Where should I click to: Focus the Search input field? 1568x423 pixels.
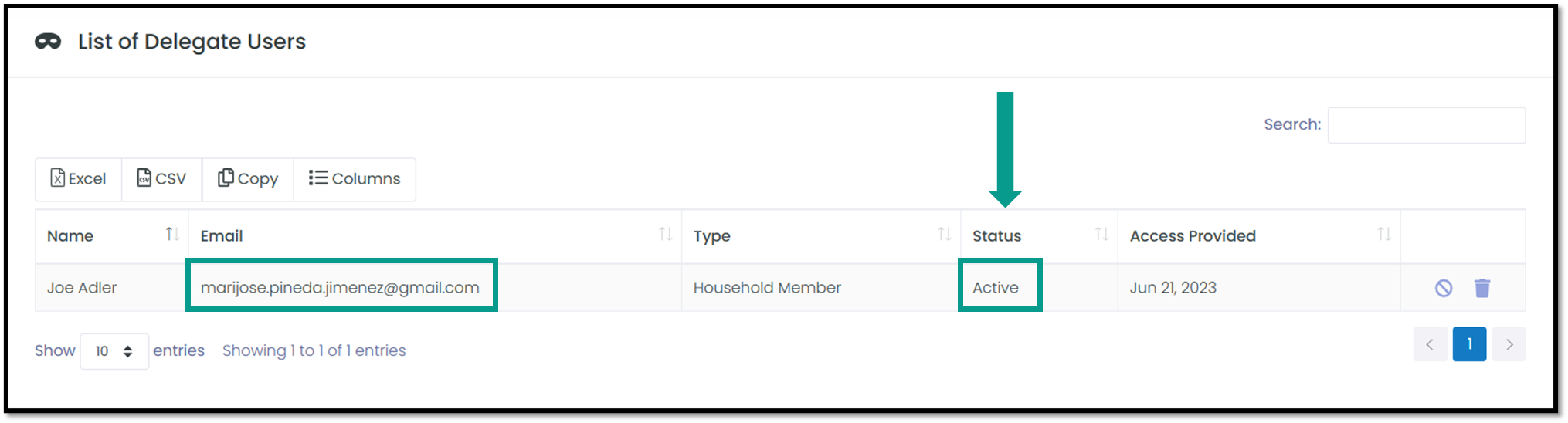[1427, 125]
